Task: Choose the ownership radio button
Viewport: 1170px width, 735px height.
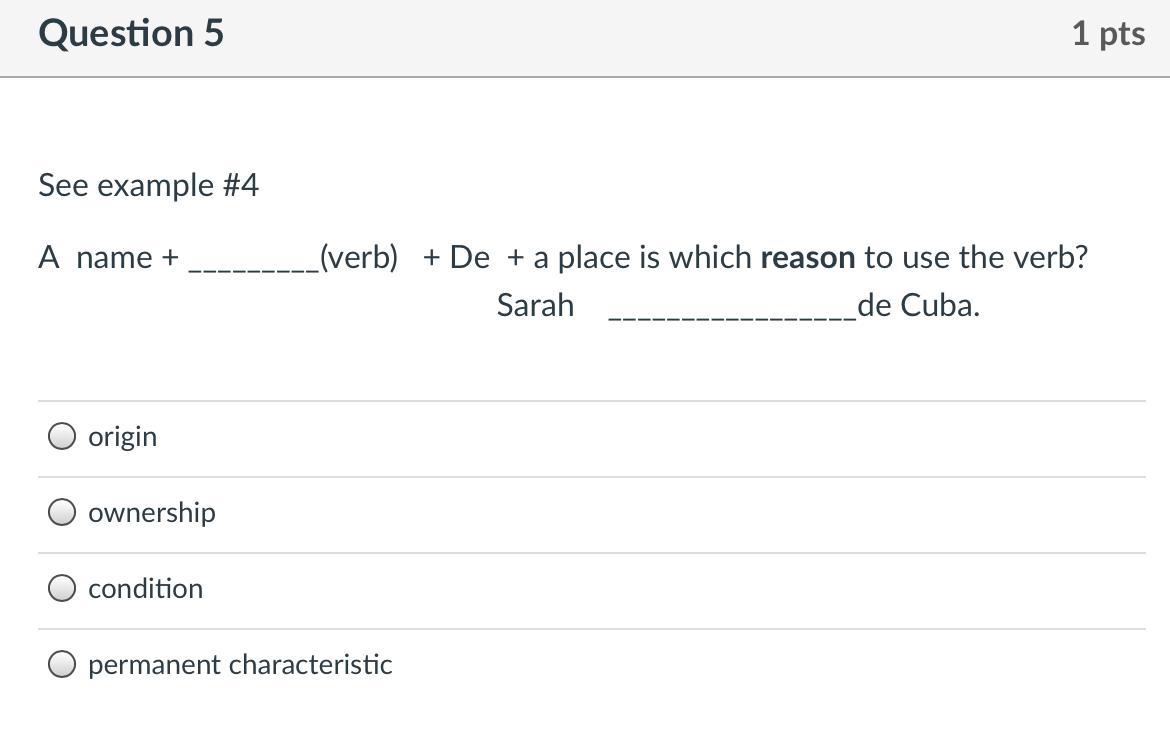Action: click(62, 512)
